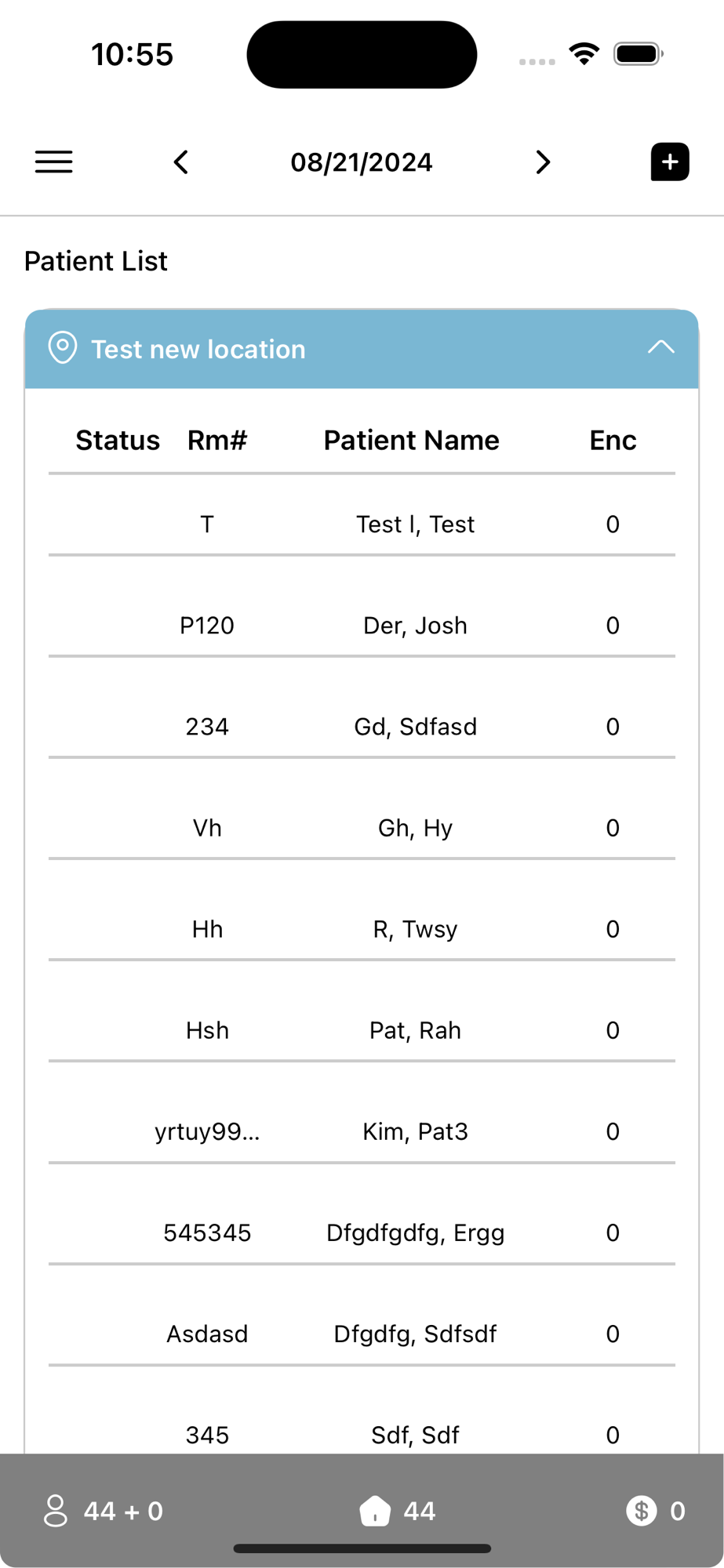Tap the location pin icon
724x1568 pixels.
(63, 347)
